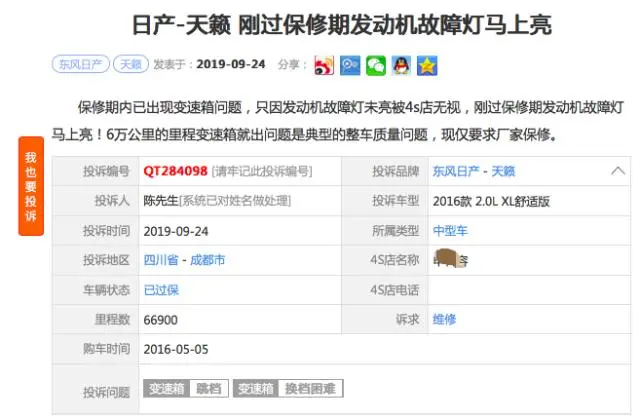Share via the blue Tencent Weibo icon
The image size is (640, 419).
(x=350, y=65)
